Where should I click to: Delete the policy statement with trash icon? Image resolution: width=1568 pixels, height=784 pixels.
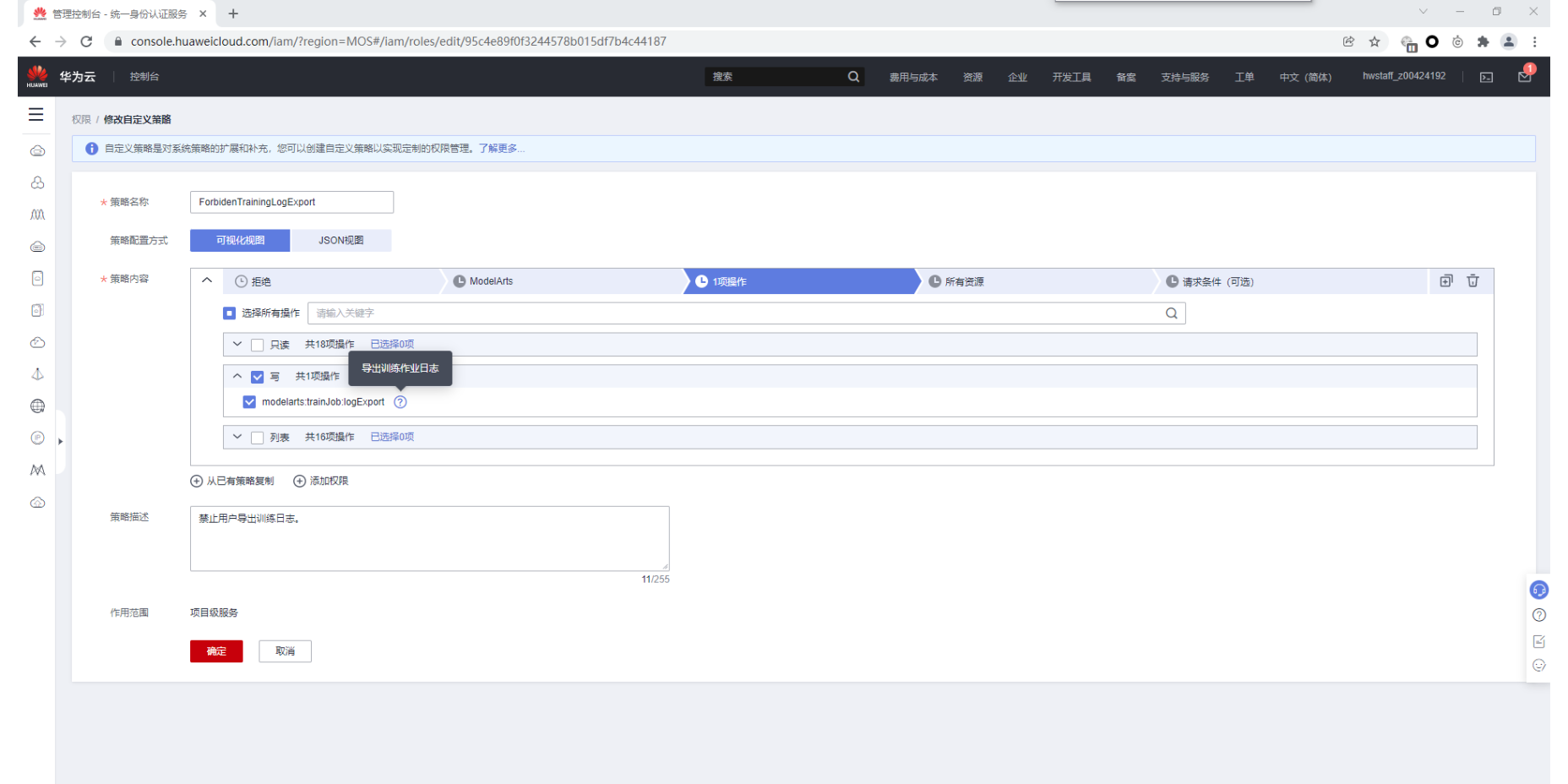click(x=1473, y=281)
